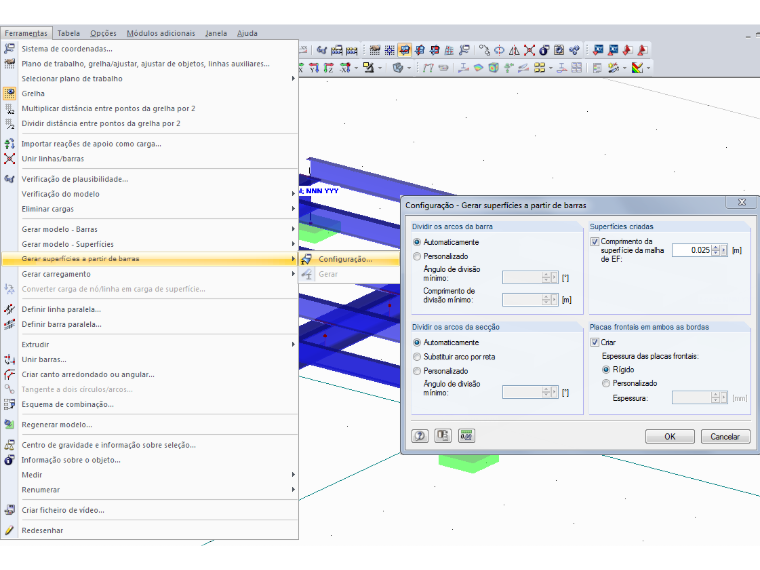This screenshot has height=570, width=760.
Task: Expand Gerar modelo - Barras submenu
Action: [150, 229]
